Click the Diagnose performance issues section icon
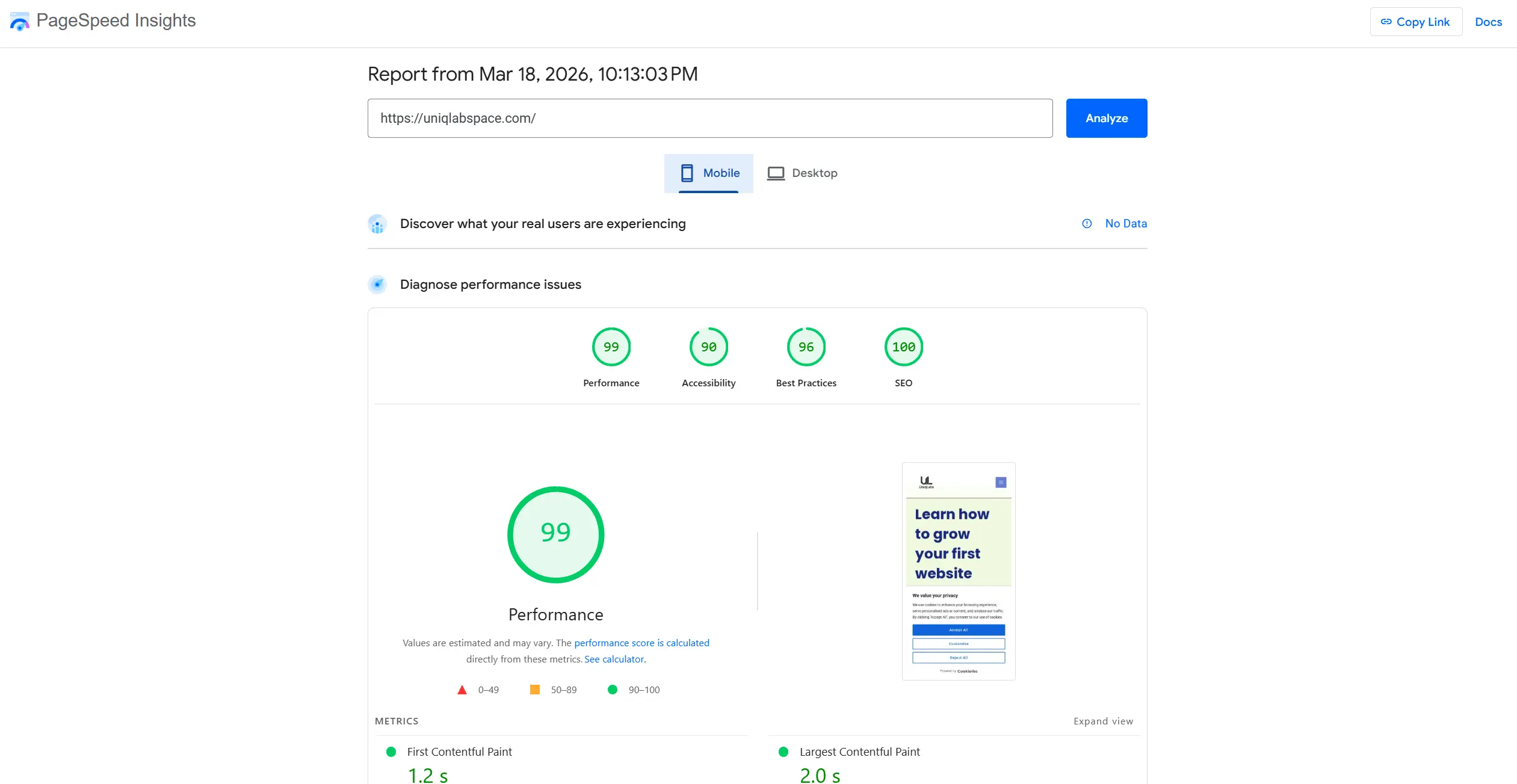Image resolution: width=1517 pixels, height=784 pixels. point(377,285)
